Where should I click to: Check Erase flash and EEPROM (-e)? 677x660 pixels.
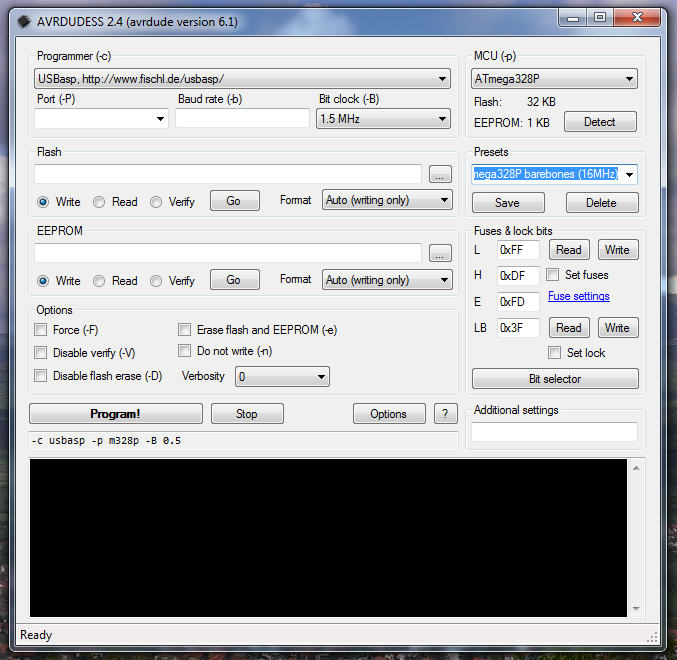click(184, 330)
